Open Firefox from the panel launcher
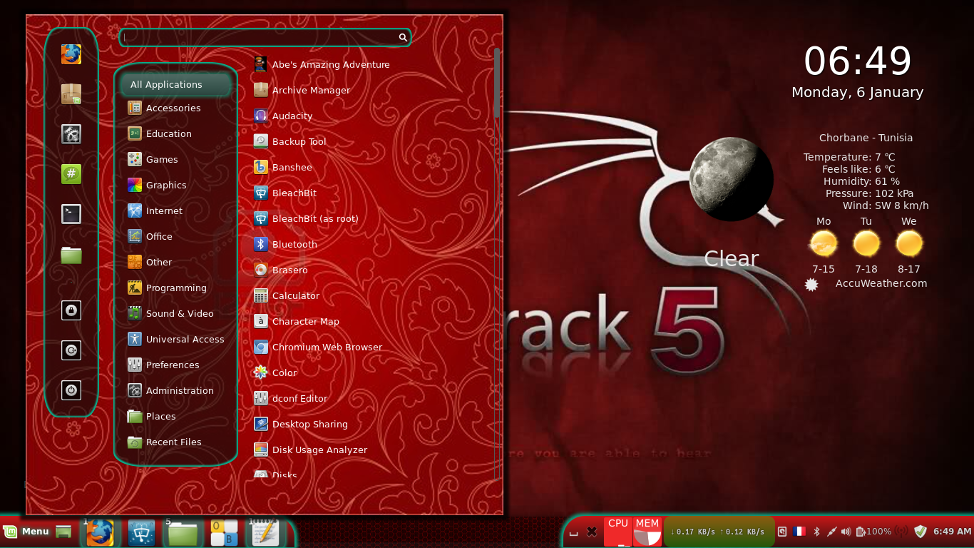Viewport: 974px width, 548px height. (x=100, y=532)
